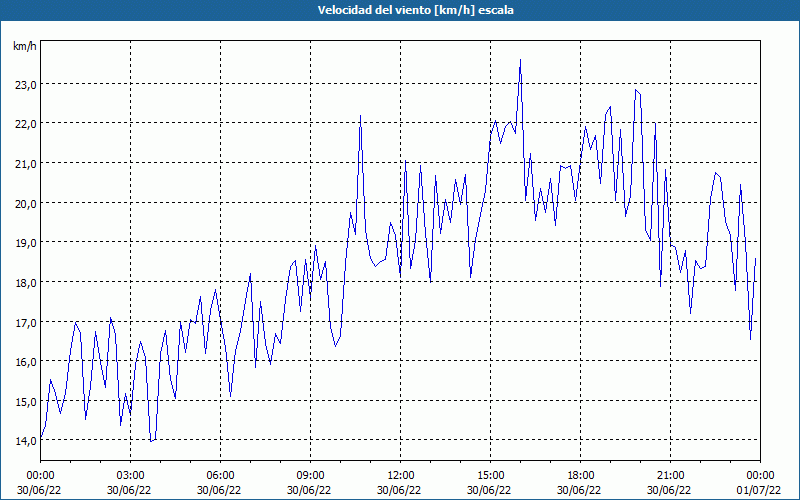
Task: Click the chart title "Velocidad del viento [km/h] escala"
Action: (415, 10)
